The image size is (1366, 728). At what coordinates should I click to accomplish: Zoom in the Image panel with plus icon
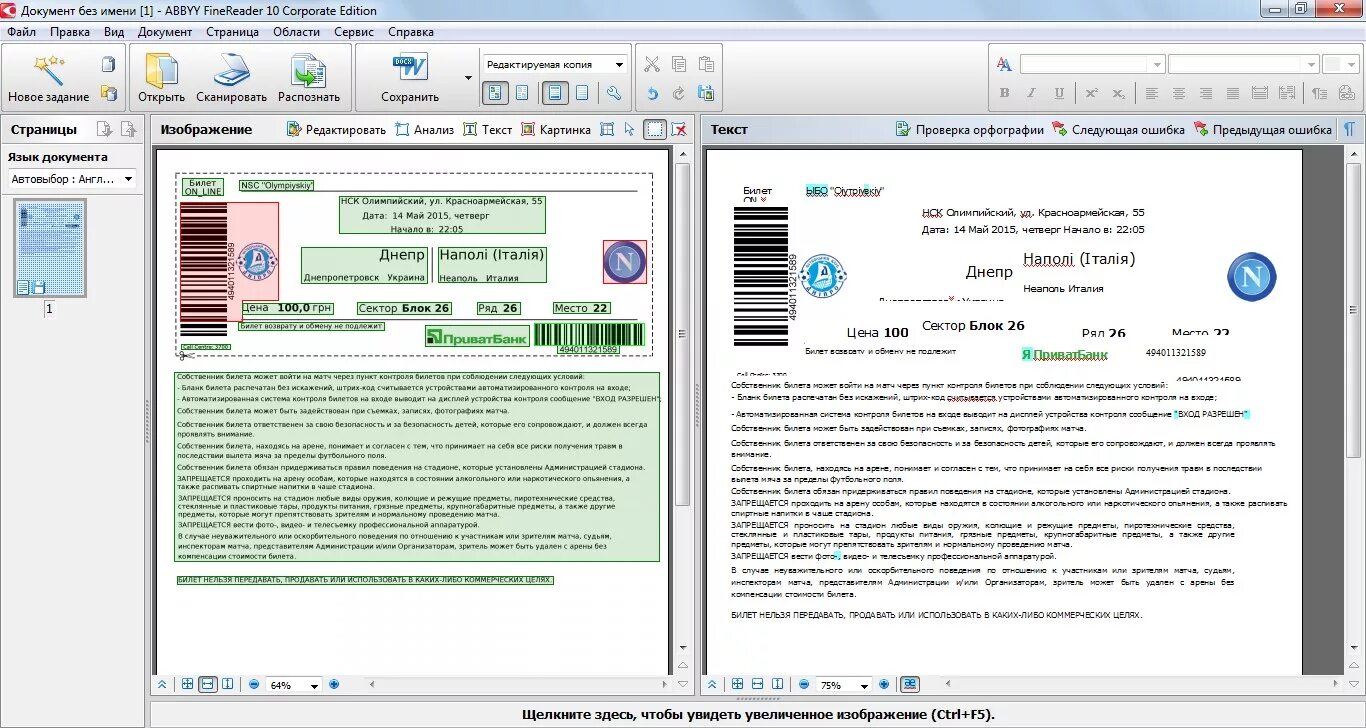pos(334,684)
